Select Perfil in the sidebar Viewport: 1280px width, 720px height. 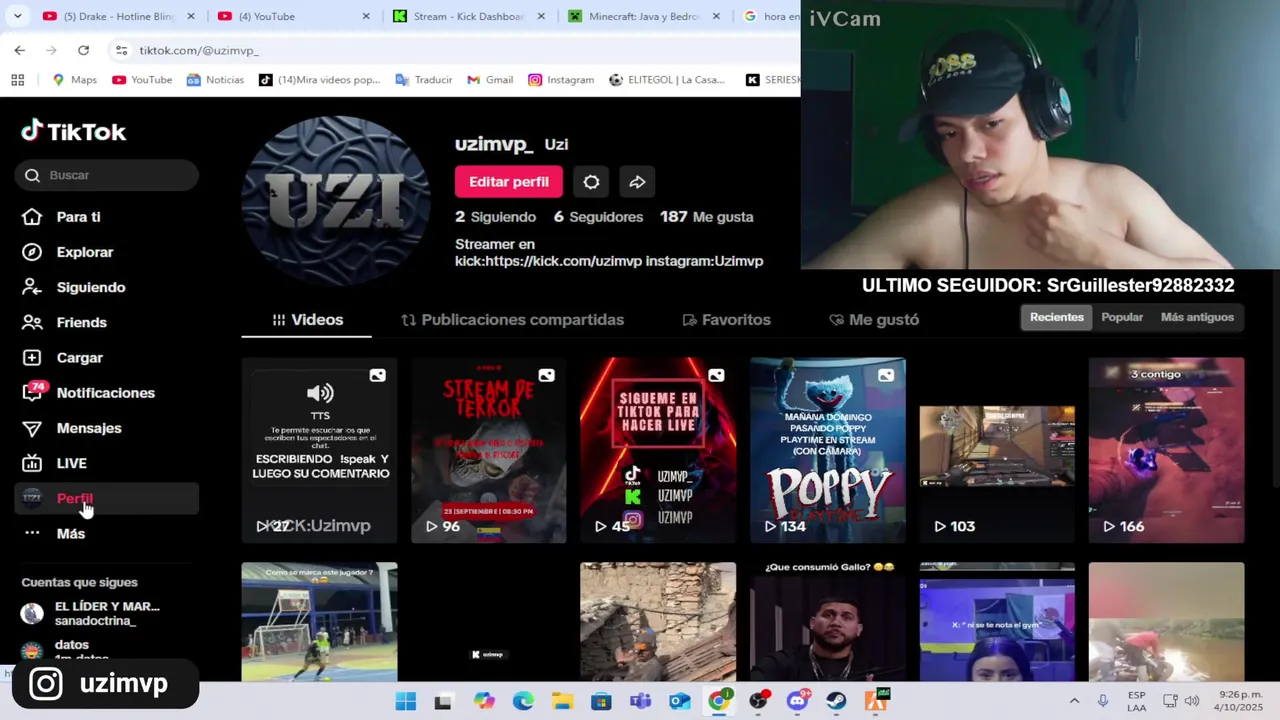pyautogui.click(x=106, y=498)
